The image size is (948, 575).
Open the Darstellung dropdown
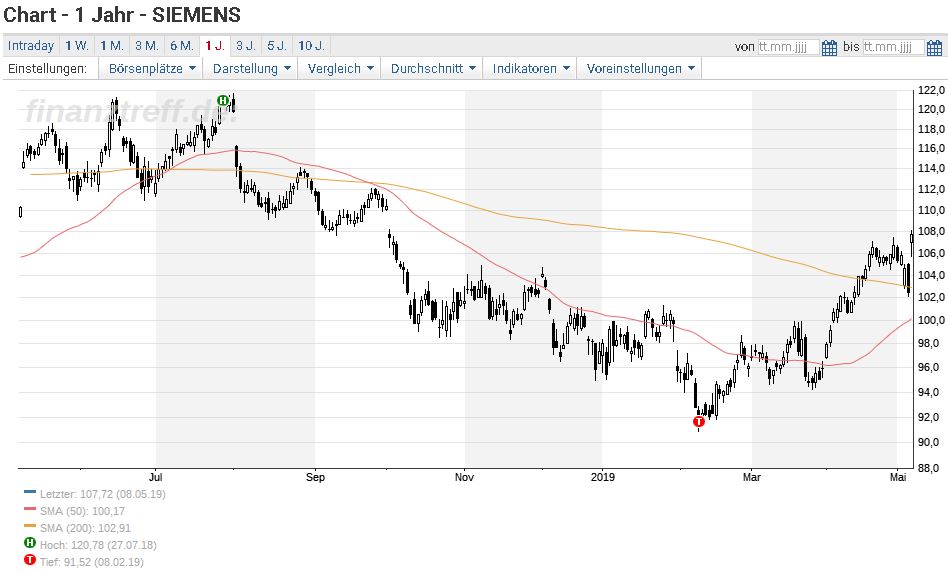tap(252, 68)
